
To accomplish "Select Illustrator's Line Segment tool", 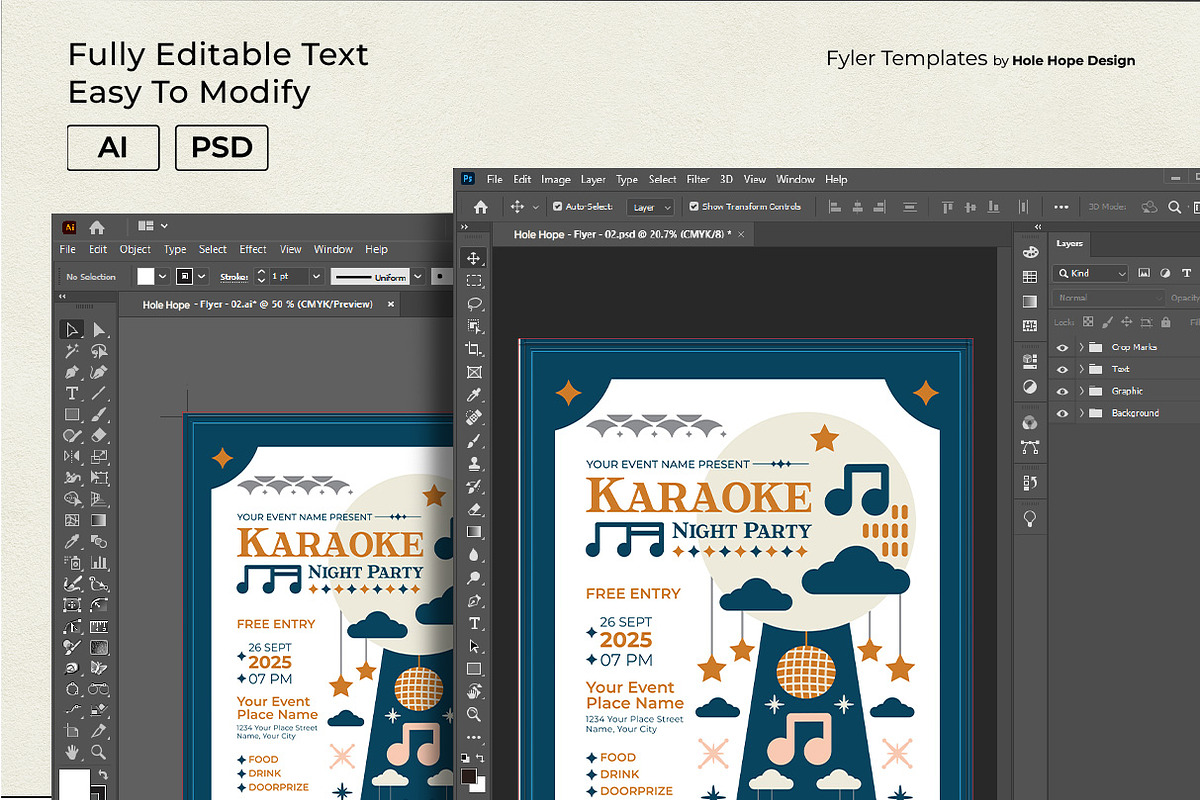I will (x=99, y=393).
